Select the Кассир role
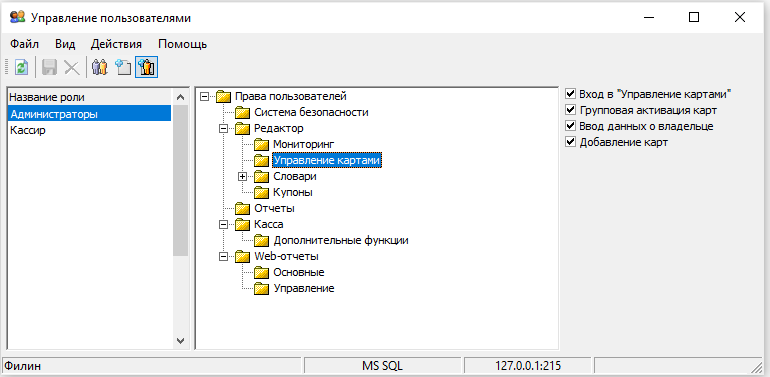This screenshot has height=377, width=770. (x=90, y=131)
